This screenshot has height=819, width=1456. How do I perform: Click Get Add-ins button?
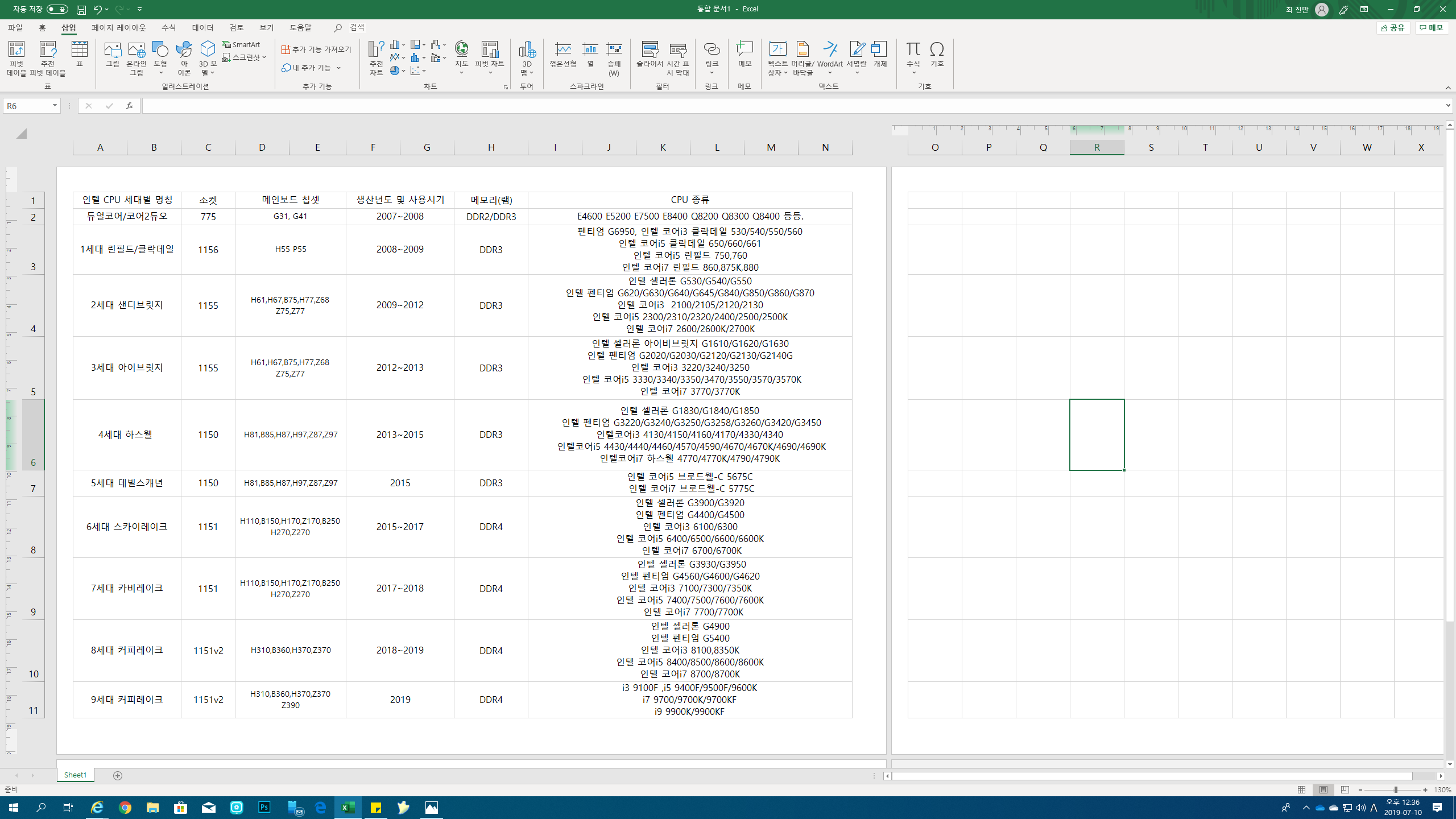point(317,49)
